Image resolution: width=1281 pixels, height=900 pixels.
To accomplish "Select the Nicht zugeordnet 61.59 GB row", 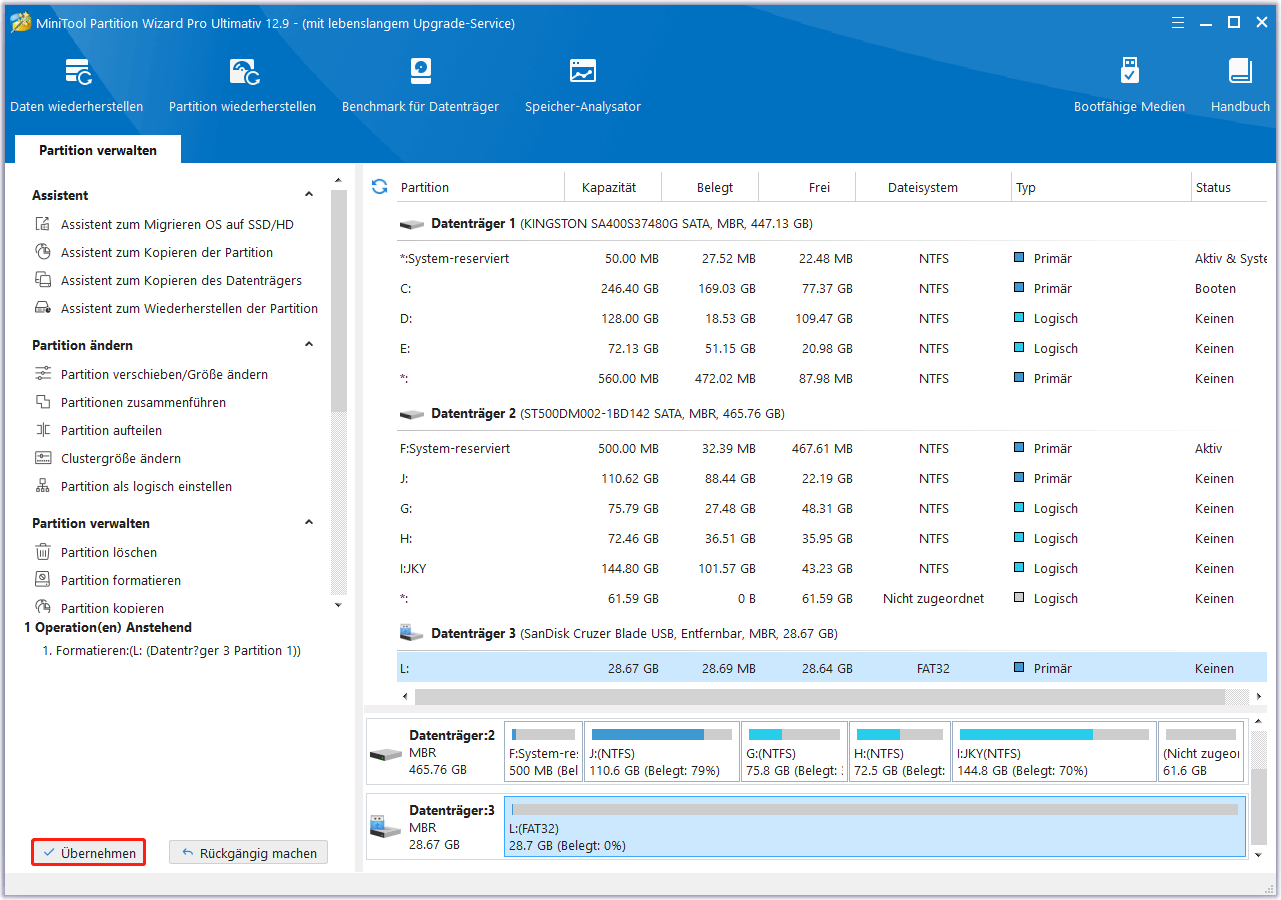I will 832,599.
